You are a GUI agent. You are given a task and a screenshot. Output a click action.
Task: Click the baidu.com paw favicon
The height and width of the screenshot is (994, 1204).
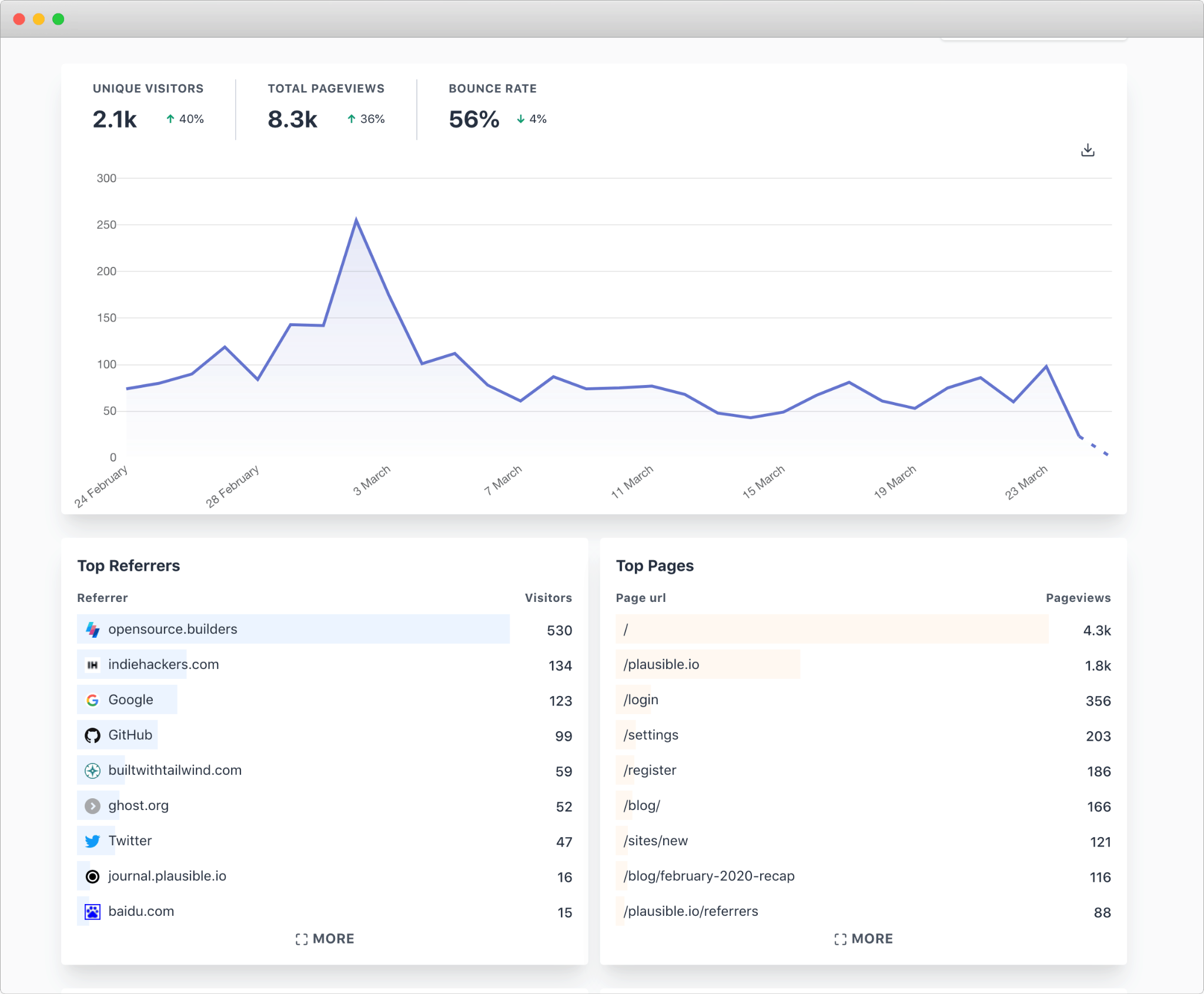pos(93,911)
